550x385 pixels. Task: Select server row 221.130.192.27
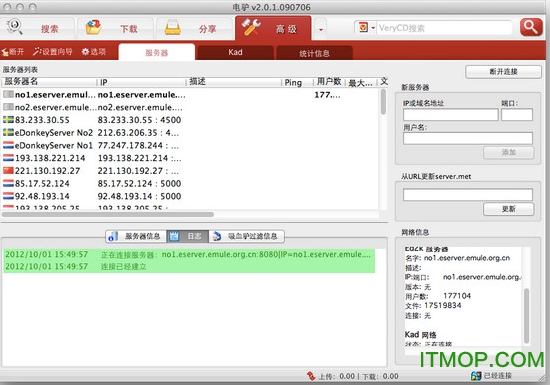[x=189, y=171]
